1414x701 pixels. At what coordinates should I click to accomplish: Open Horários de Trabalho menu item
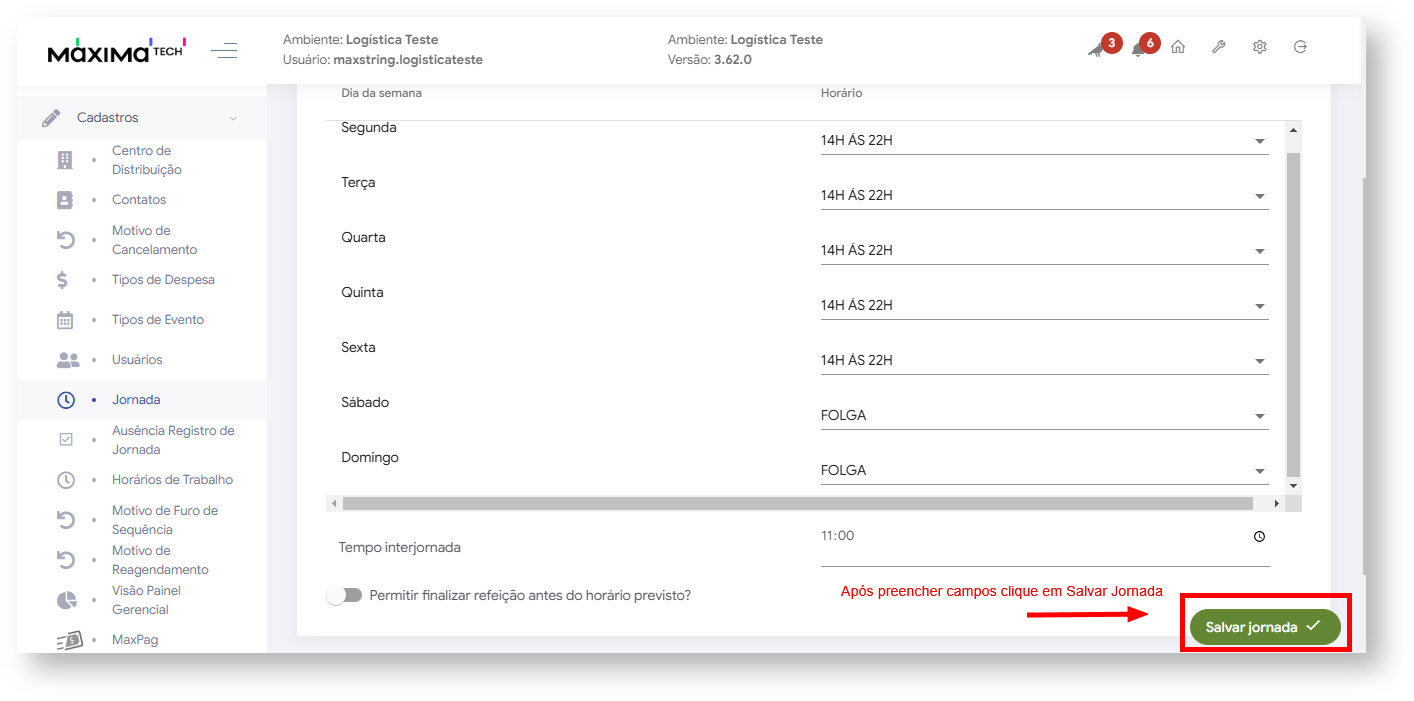(172, 480)
